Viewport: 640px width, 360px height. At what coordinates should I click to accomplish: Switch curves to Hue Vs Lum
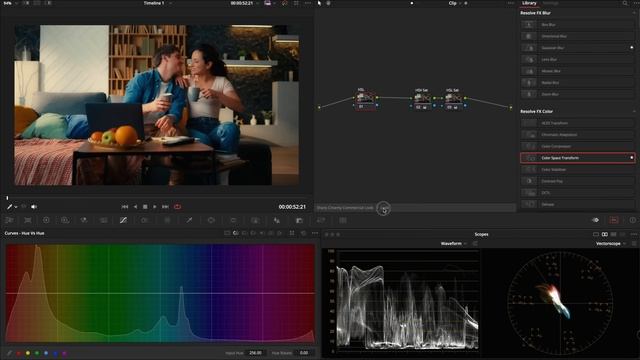(253, 233)
